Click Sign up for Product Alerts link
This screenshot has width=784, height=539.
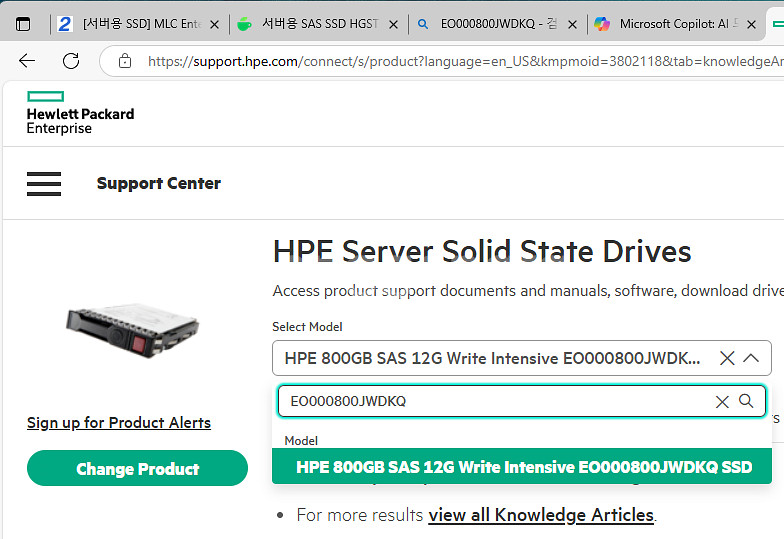pyautogui.click(x=119, y=423)
